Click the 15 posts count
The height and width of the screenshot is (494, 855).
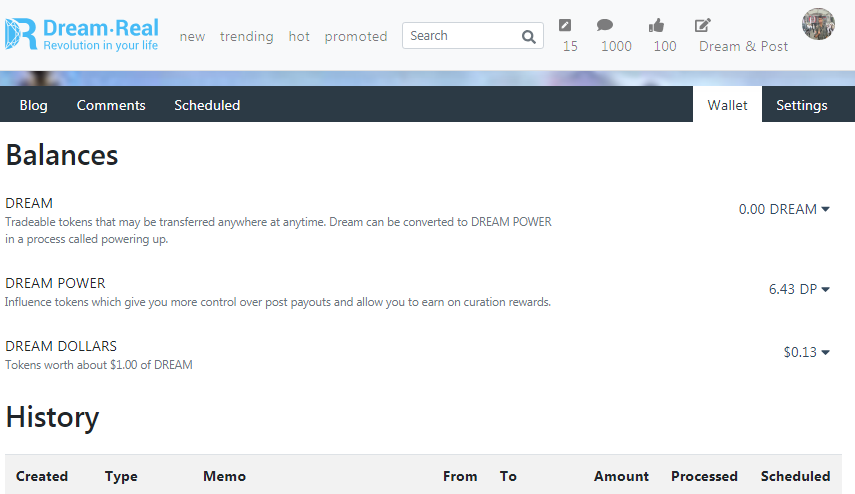[x=570, y=46]
